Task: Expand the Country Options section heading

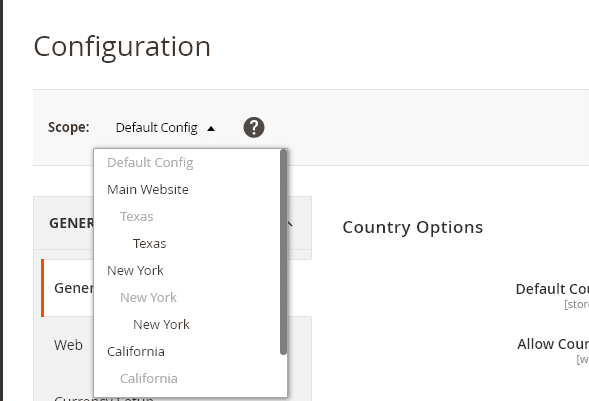Action: [x=412, y=227]
